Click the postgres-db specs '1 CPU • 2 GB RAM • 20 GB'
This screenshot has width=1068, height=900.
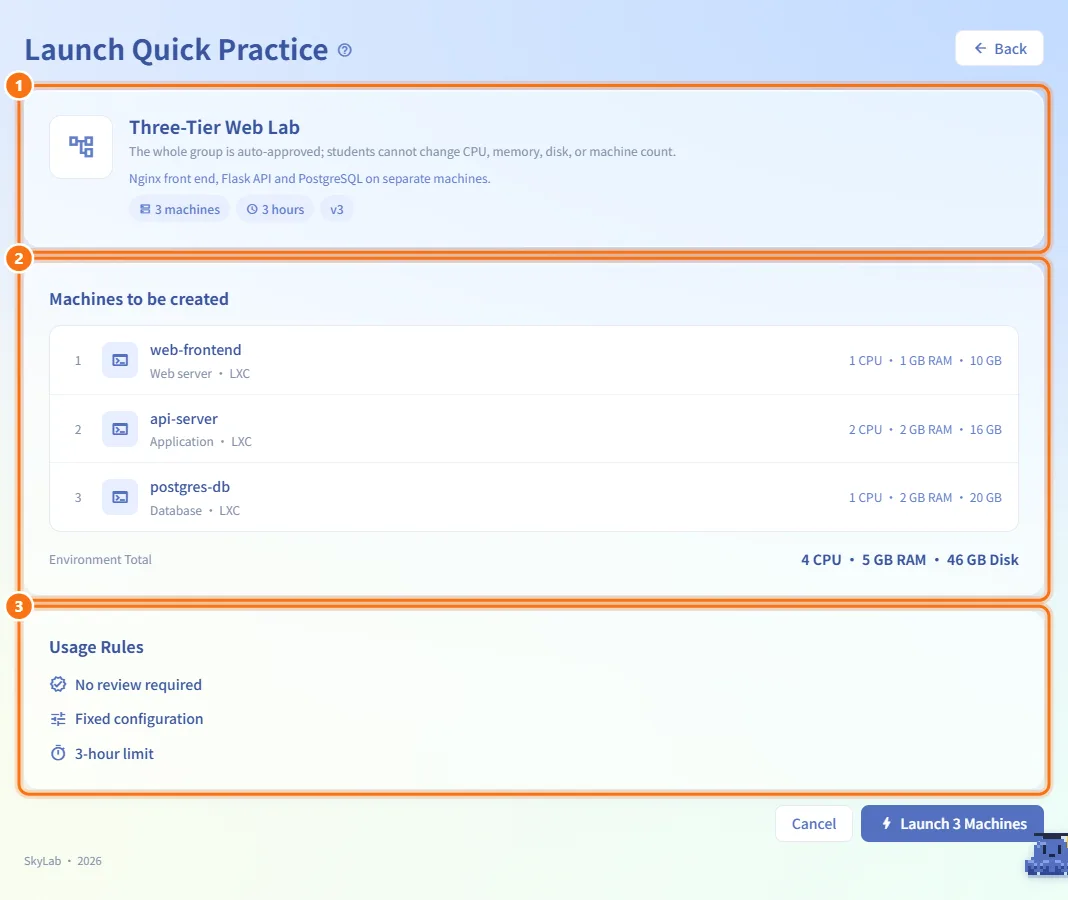click(x=925, y=497)
